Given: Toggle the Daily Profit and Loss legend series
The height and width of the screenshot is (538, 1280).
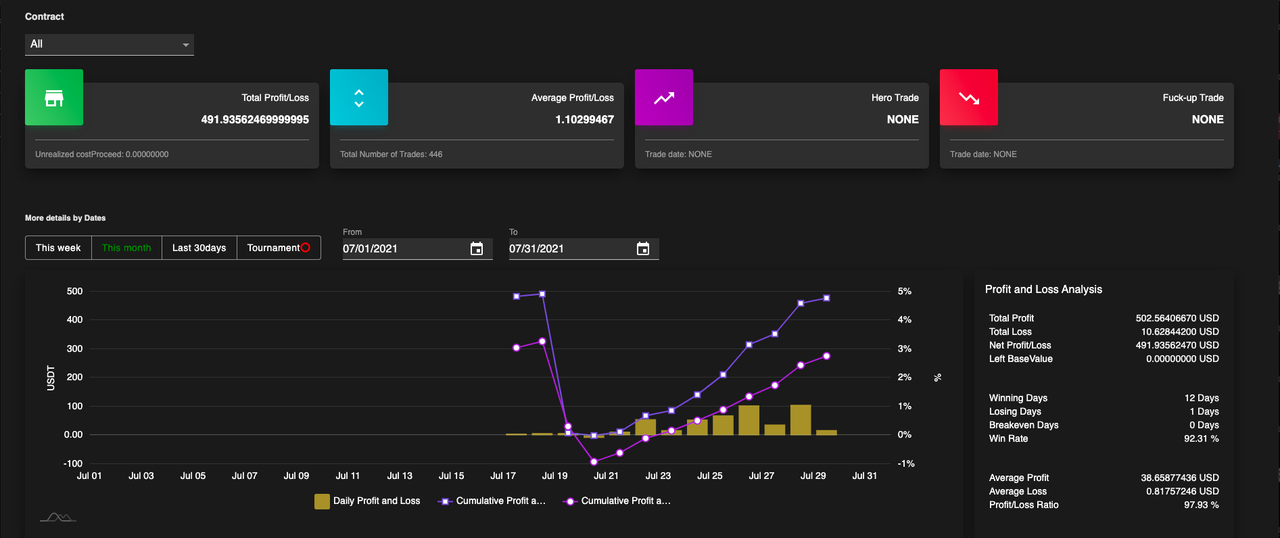Looking at the screenshot, I should coord(367,501).
